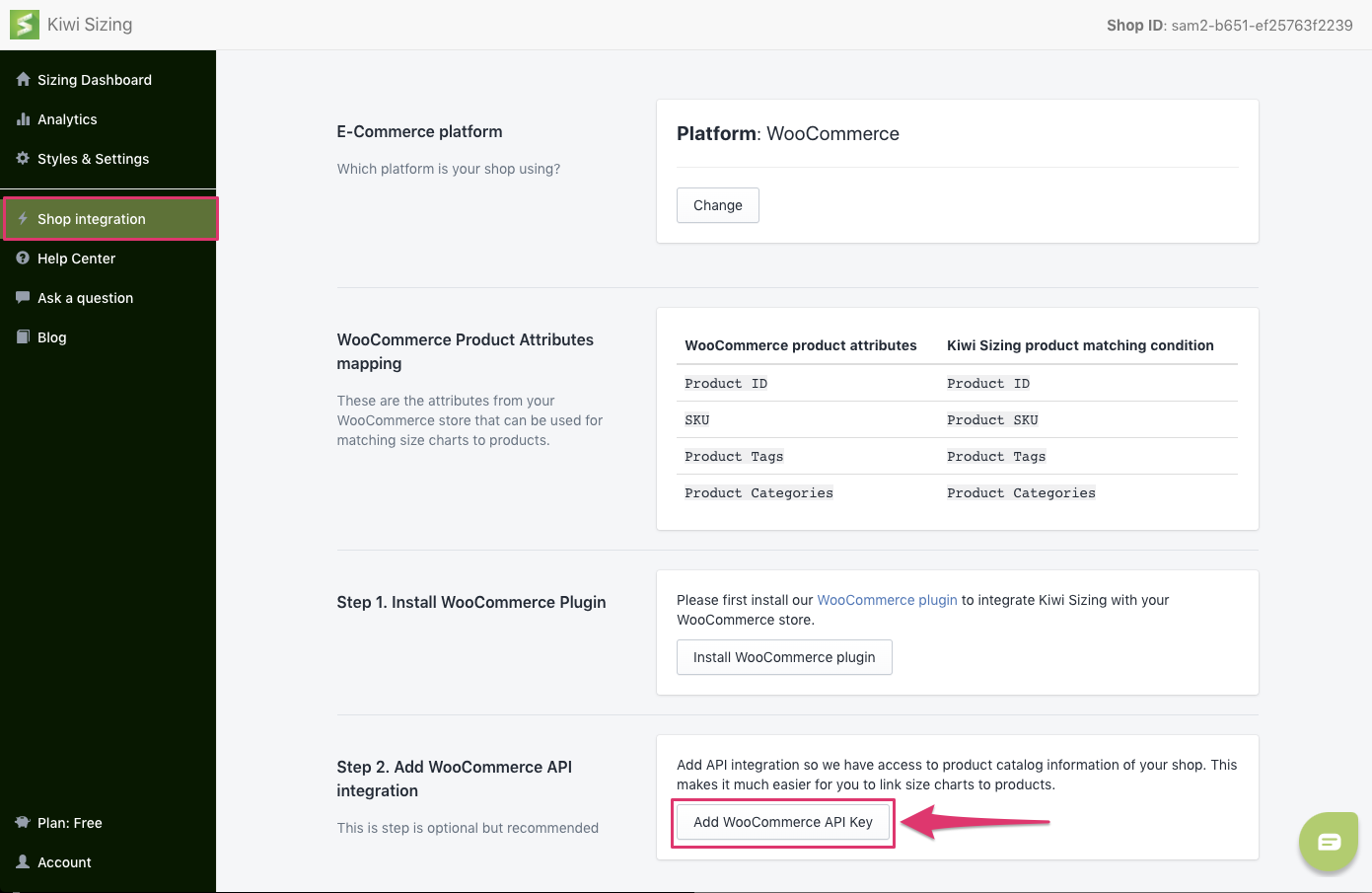Click Step 2. Add WooCommerce API integration heading

tap(455, 779)
